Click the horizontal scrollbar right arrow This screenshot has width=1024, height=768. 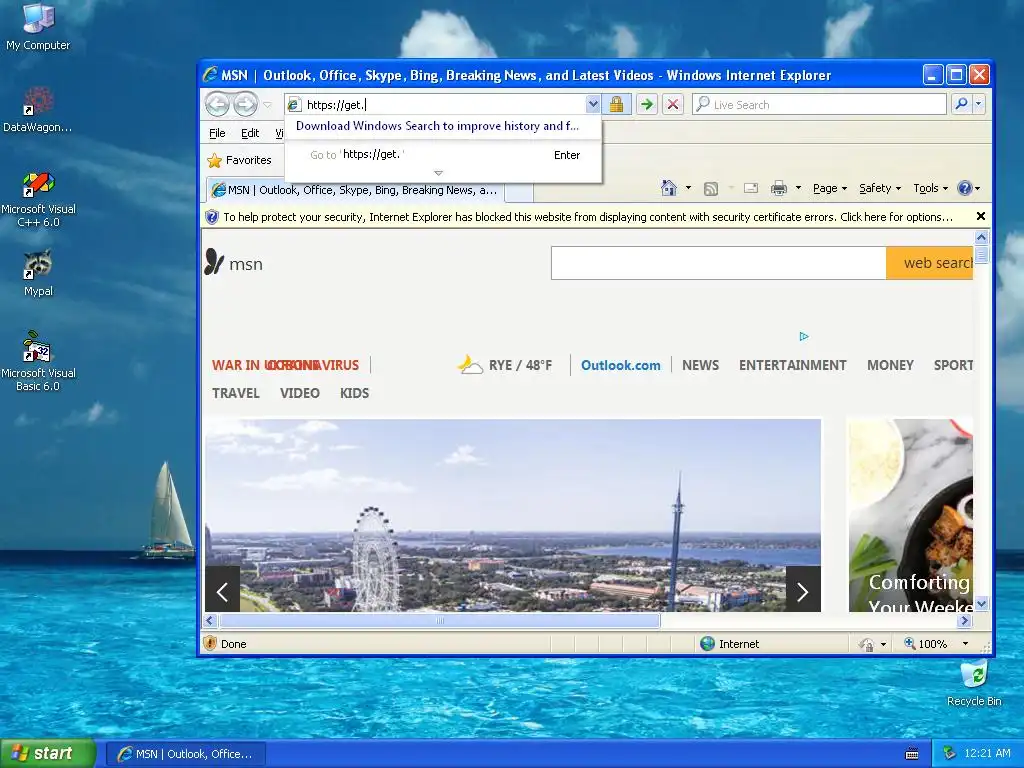click(x=965, y=620)
